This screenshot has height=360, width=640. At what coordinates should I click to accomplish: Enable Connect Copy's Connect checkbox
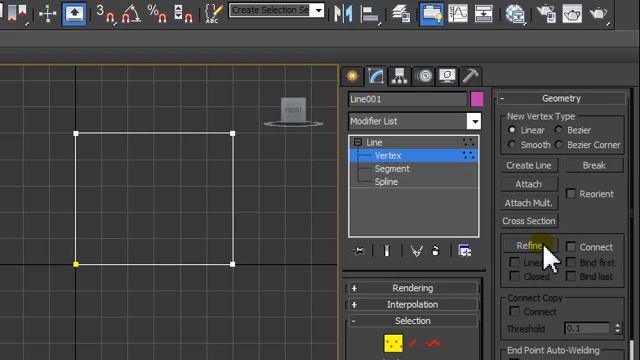pos(514,311)
